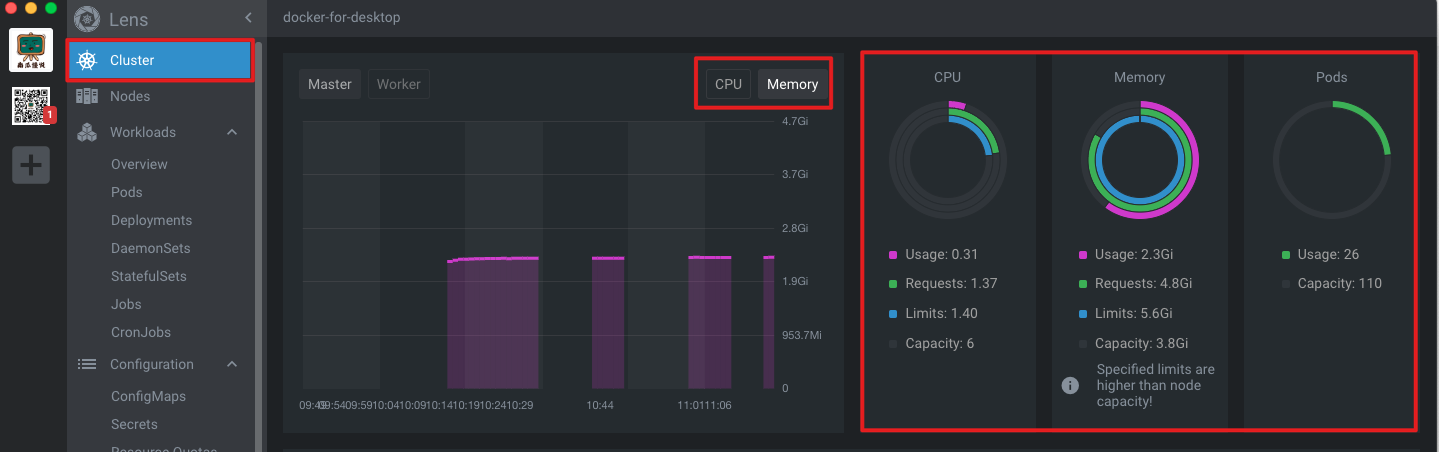Click the Configuration list icon
The width and height of the screenshot is (1439, 452).
coord(87,364)
